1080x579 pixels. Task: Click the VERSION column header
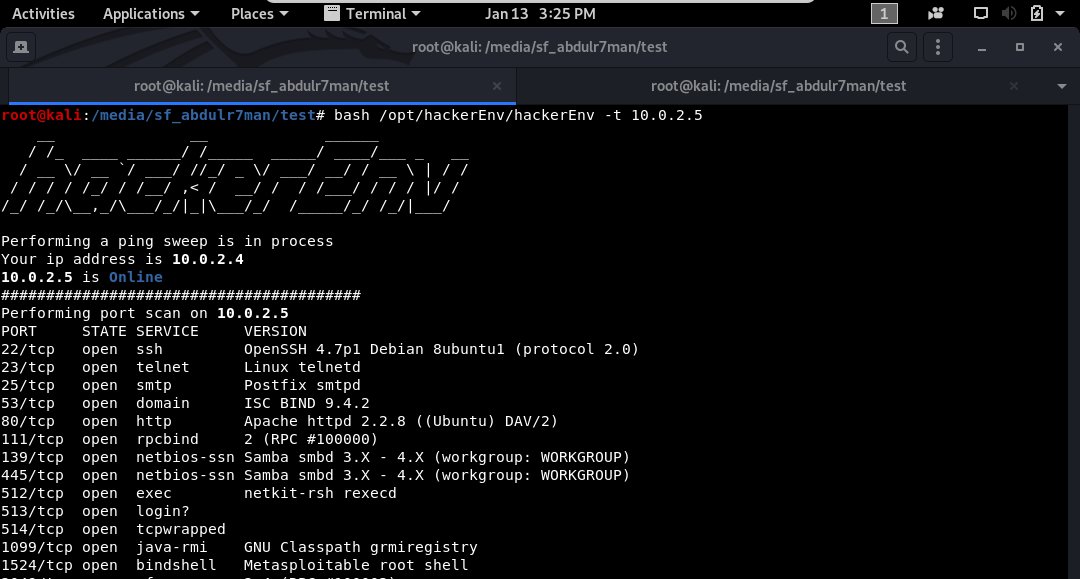click(275, 331)
